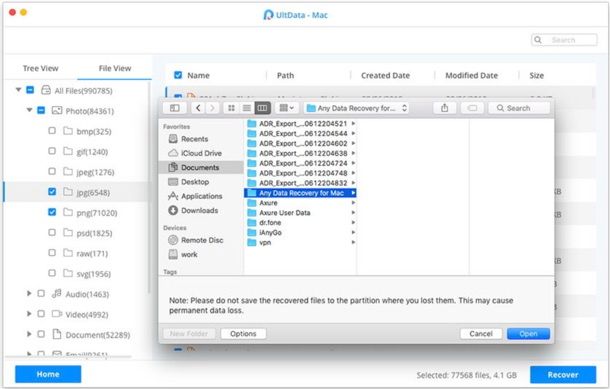
Task: Select the Axure folder
Action: tap(301, 203)
